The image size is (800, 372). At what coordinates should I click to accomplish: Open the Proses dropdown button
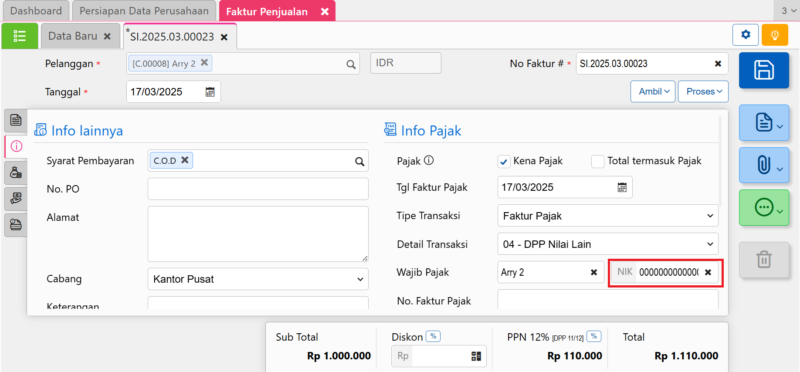tap(704, 91)
